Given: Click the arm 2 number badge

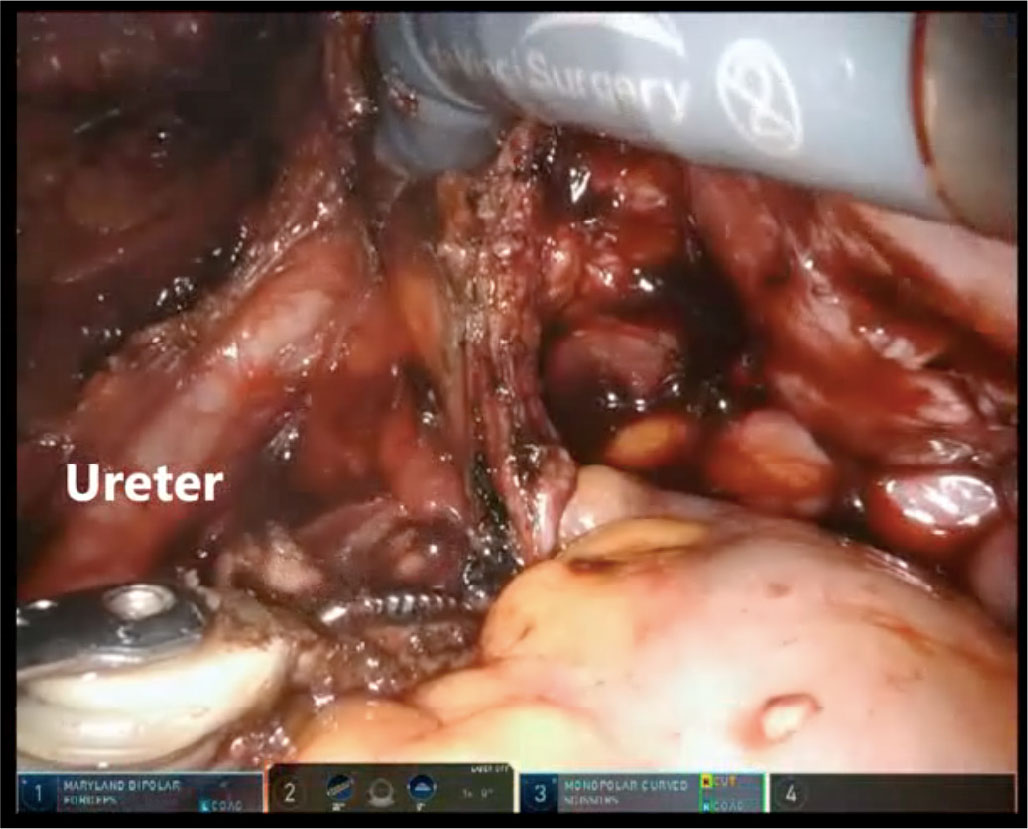Looking at the screenshot, I should coord(290,795).
